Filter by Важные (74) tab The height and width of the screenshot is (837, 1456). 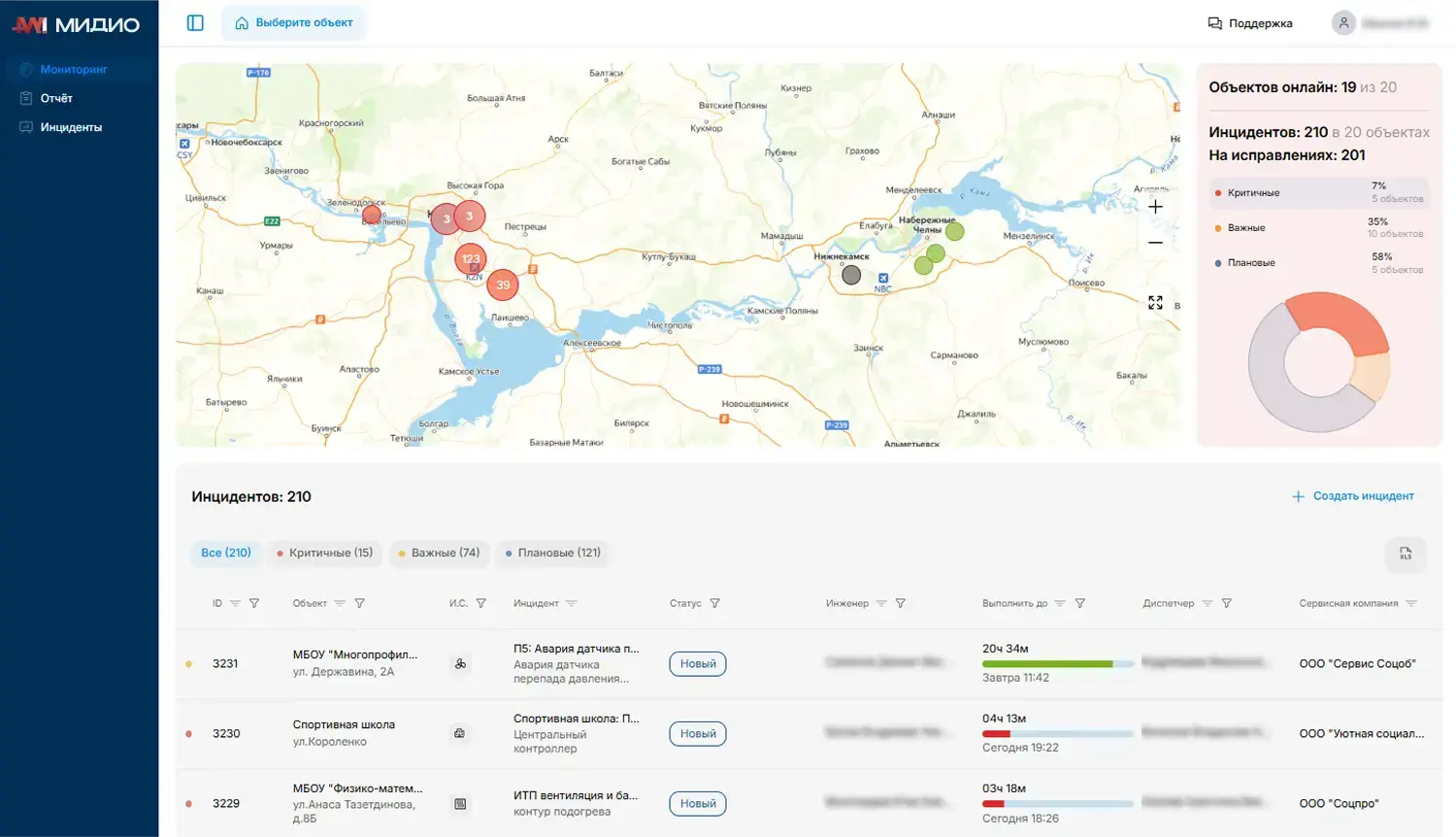(x=440, y=552)
